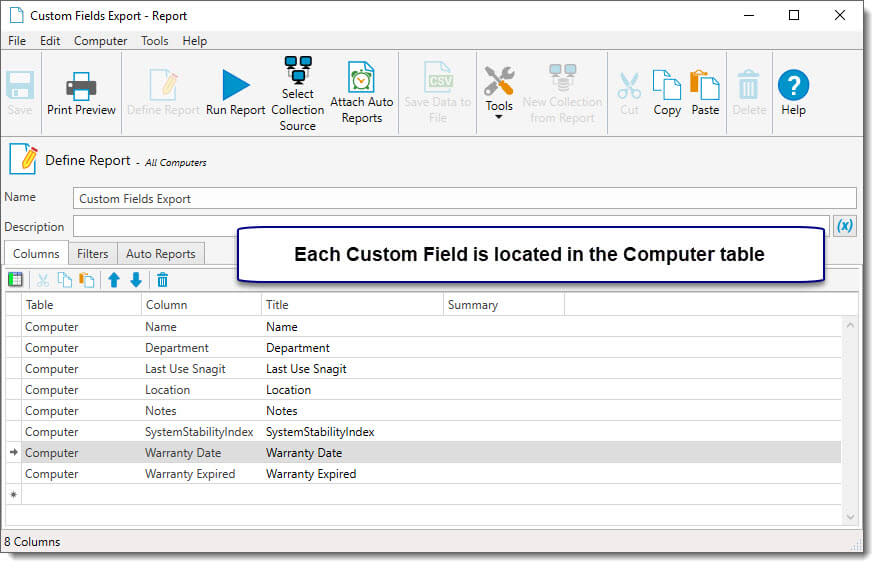Screen dimensions: 879x568
Task: Click the Paste toolbar icon
Action: [705, 93]
